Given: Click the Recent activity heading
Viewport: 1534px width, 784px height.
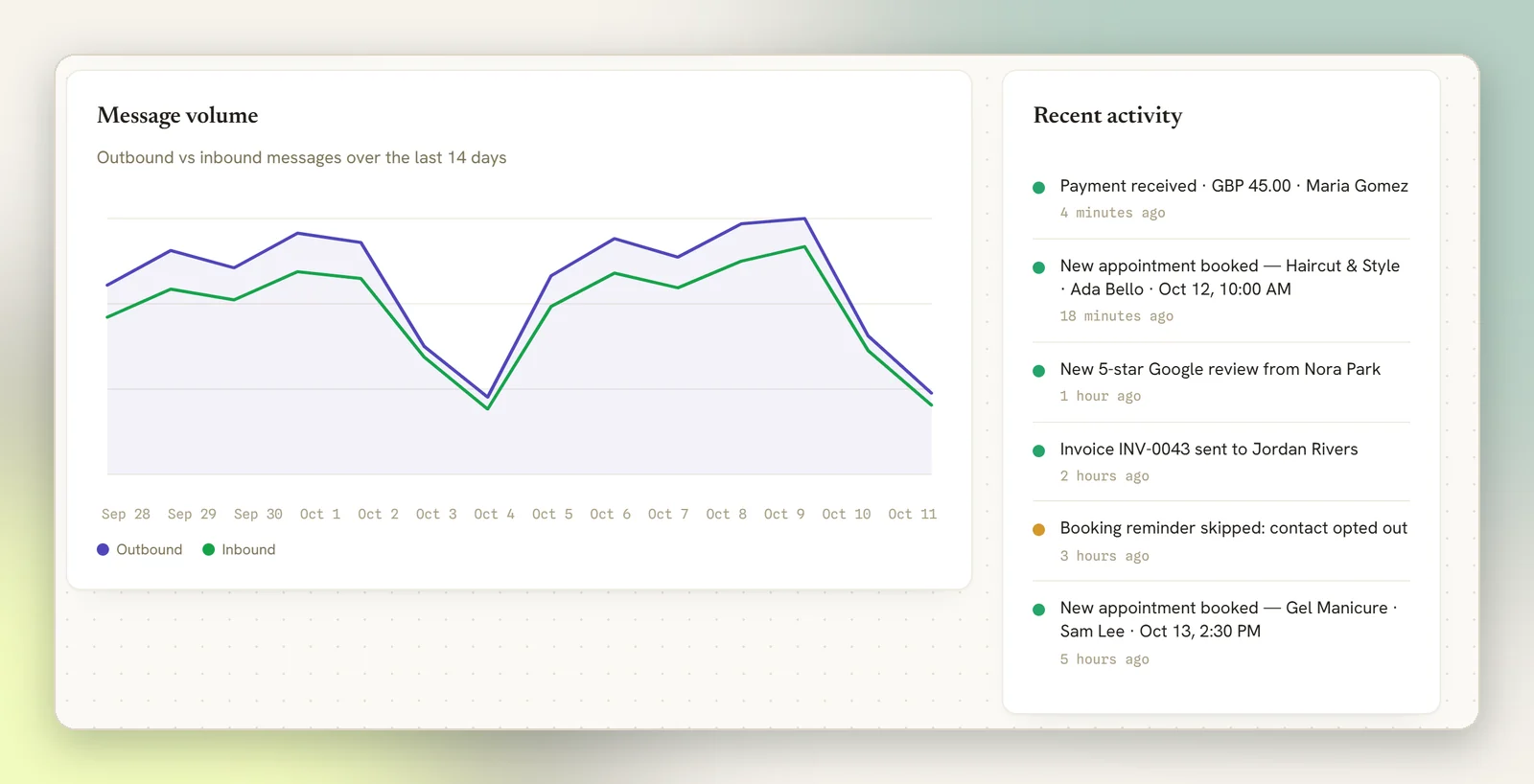Looking at the screenshot, I should [1107, 116].
